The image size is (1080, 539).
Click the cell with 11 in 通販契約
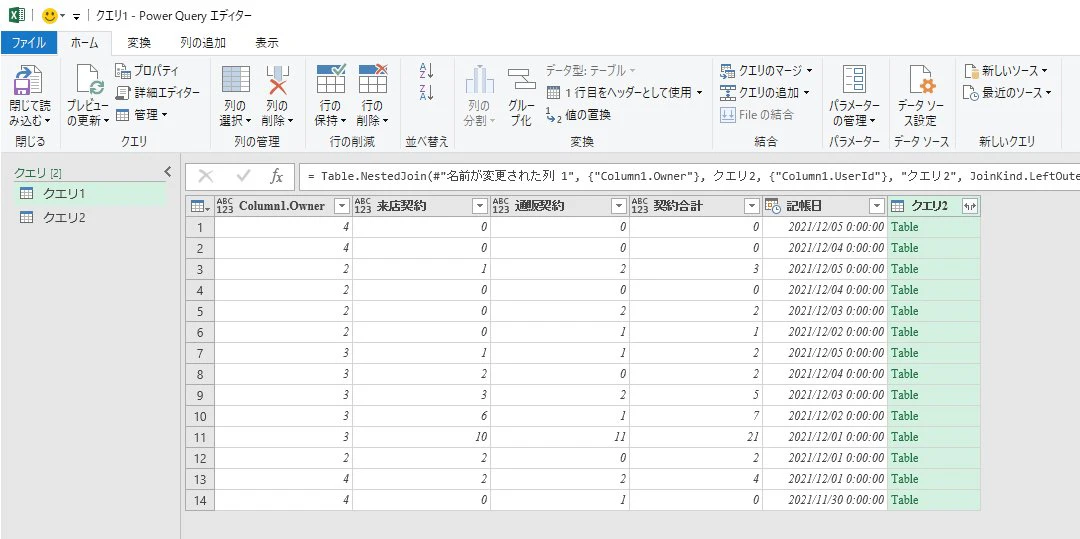coord(560,436)
